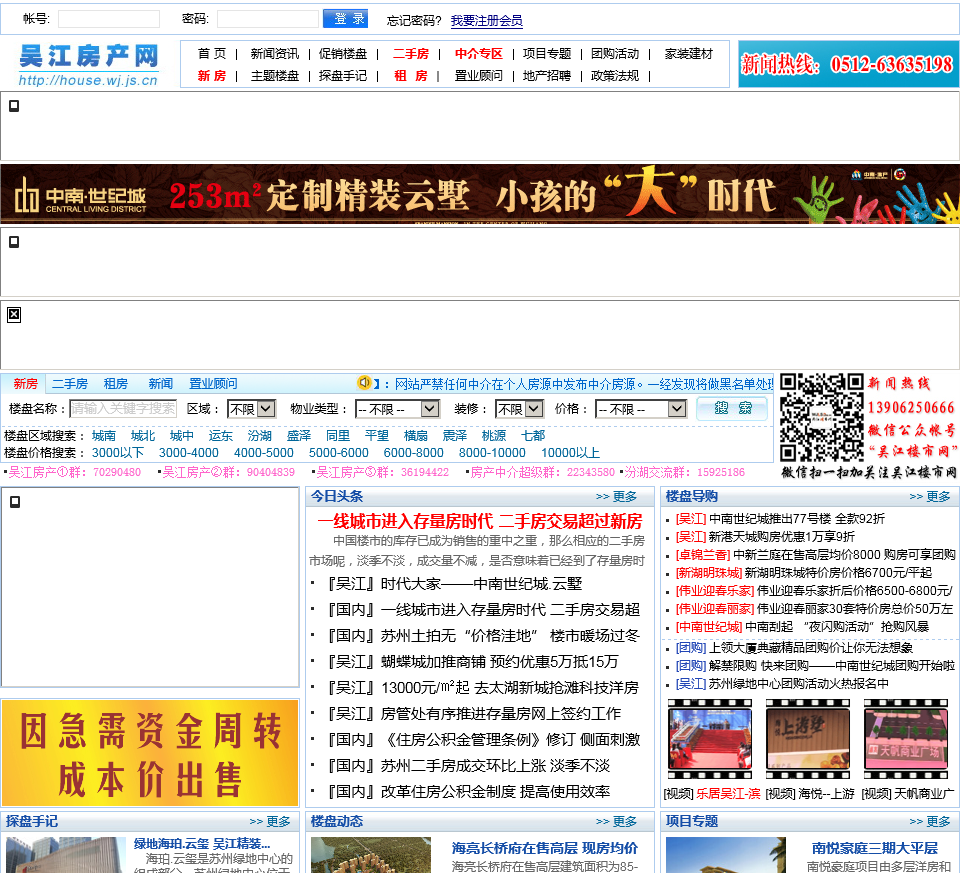960x873 pixels.
Task: Filter by 七都 region link
Action: [x=533, y=436]
